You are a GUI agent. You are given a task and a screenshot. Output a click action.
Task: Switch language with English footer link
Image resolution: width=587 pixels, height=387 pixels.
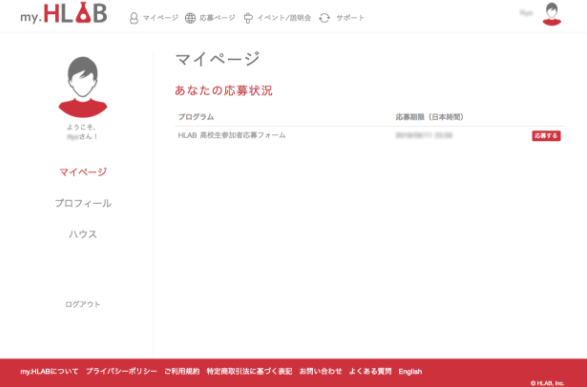point(410,372)
